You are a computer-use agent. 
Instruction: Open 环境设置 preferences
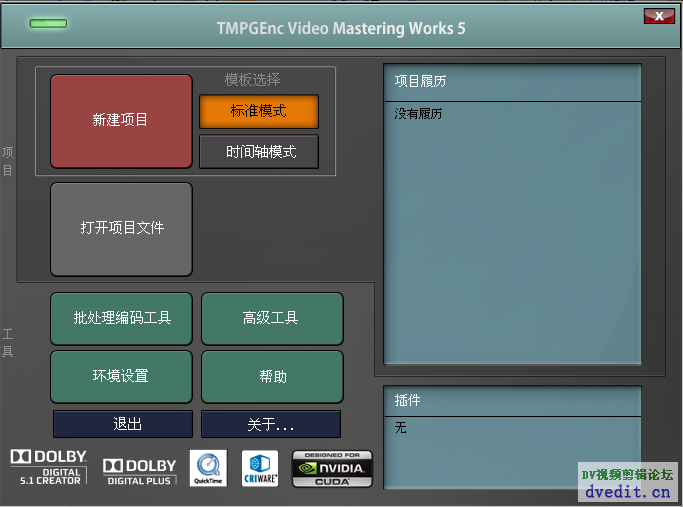[x=121, y=377]
